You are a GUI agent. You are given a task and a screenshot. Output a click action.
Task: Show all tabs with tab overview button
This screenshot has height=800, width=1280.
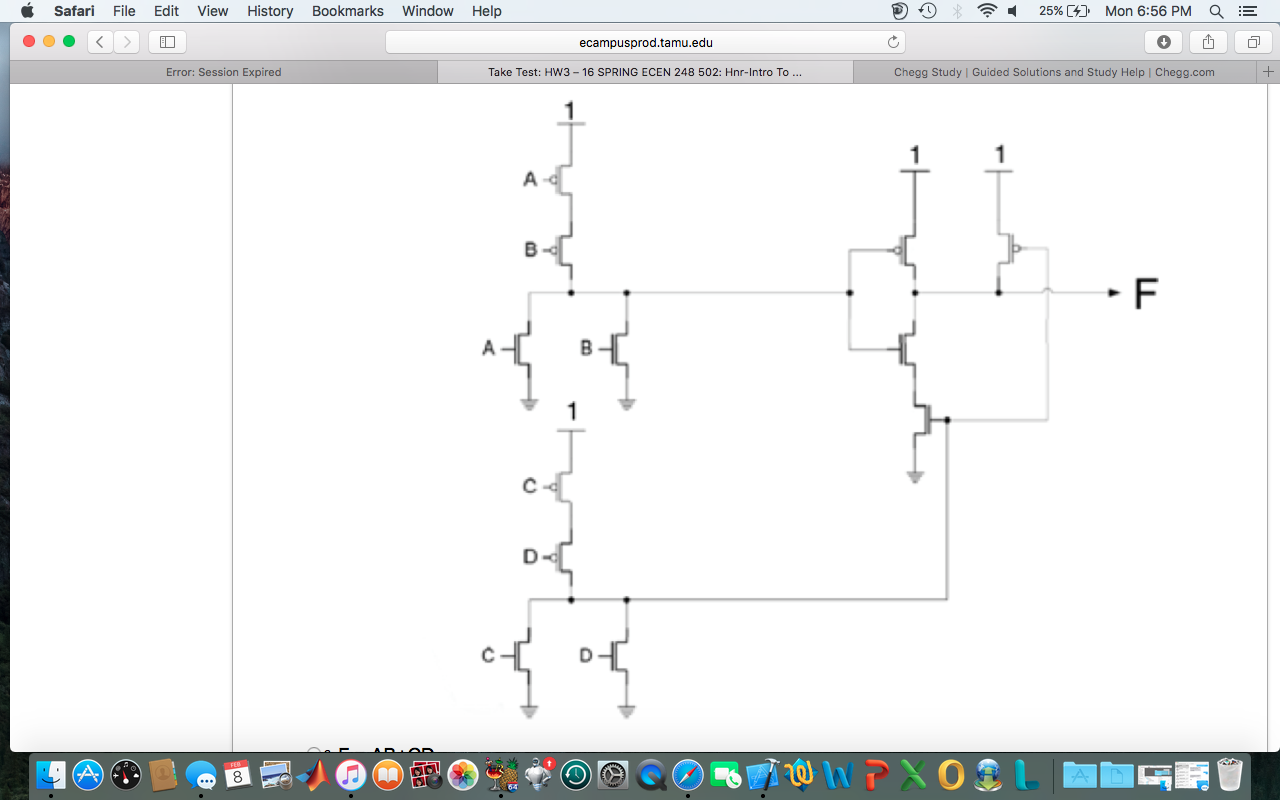click(x=1253, y=42)
